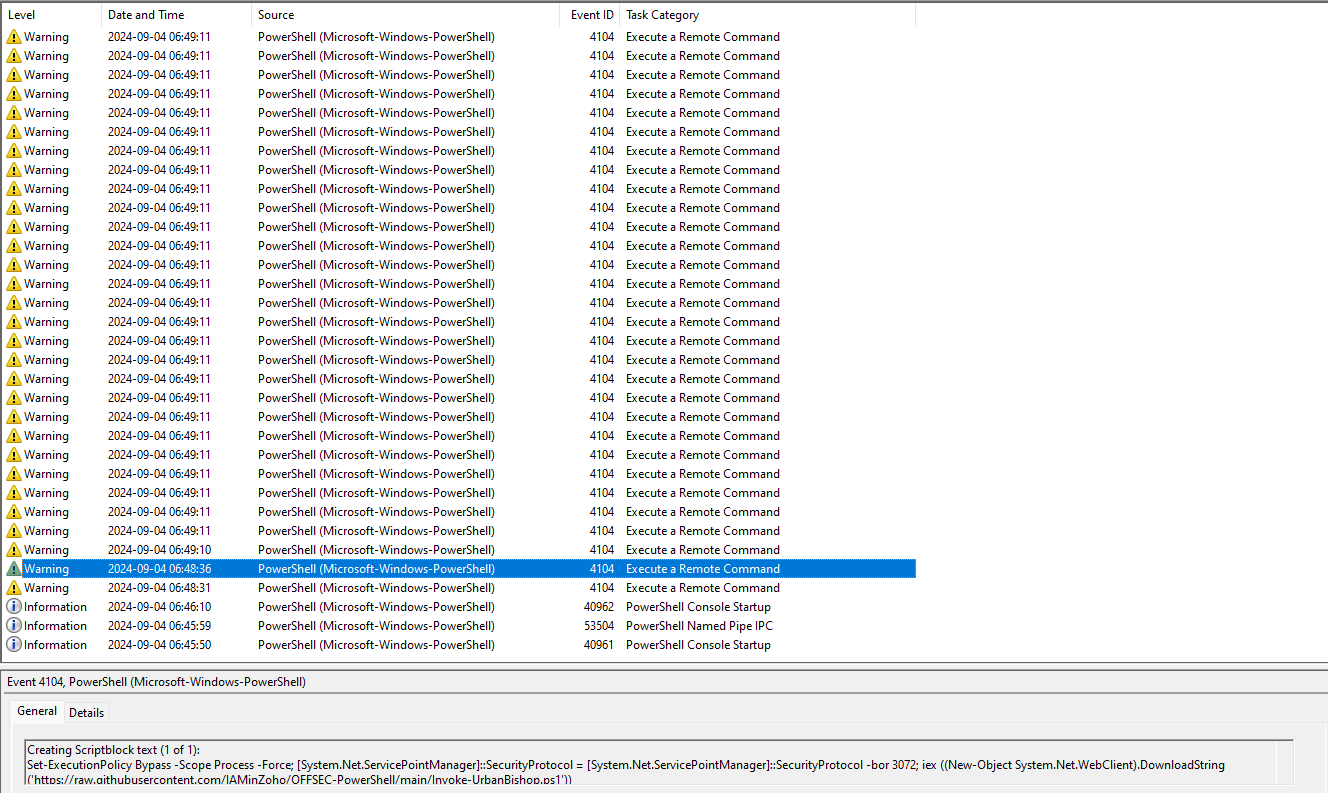Viewport: 1328px width, 793px height.
Task: Click the warning icon of the 06:48:31 event
Action: coord(13,588)
